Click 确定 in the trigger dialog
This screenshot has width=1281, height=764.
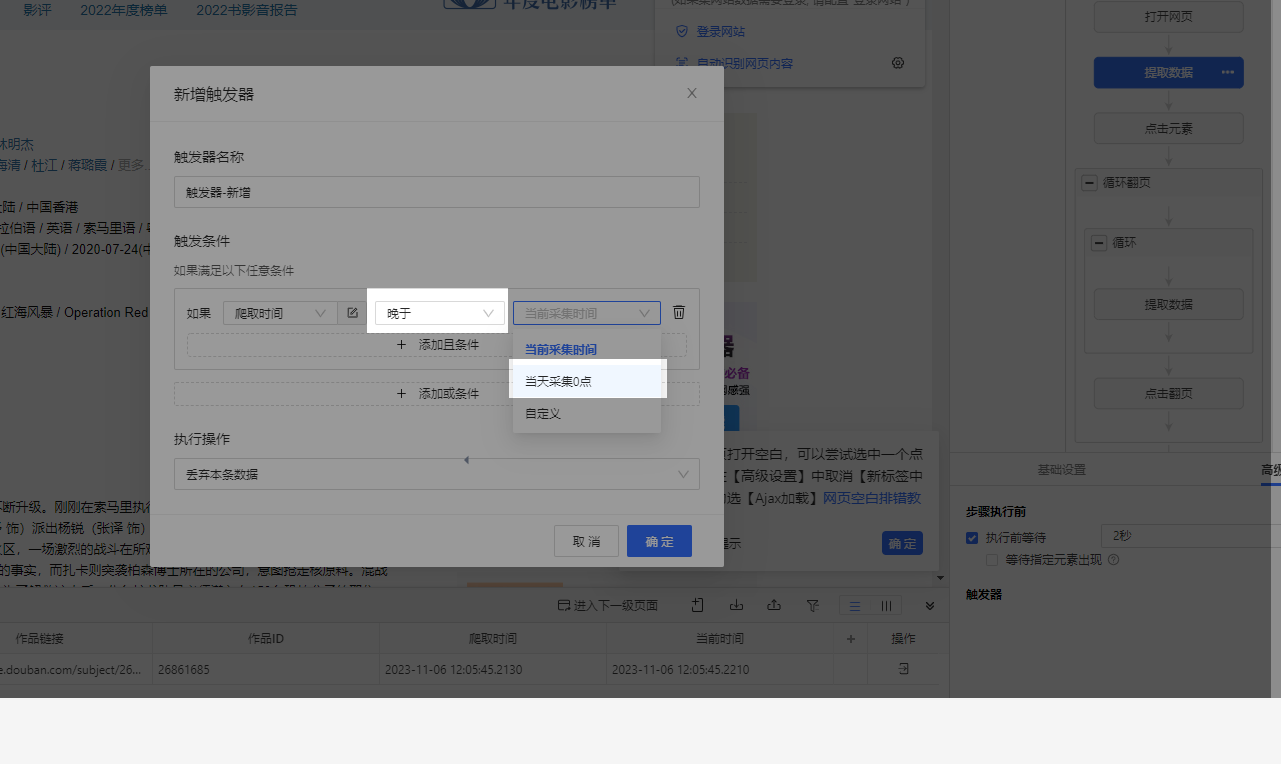[659, 541]
